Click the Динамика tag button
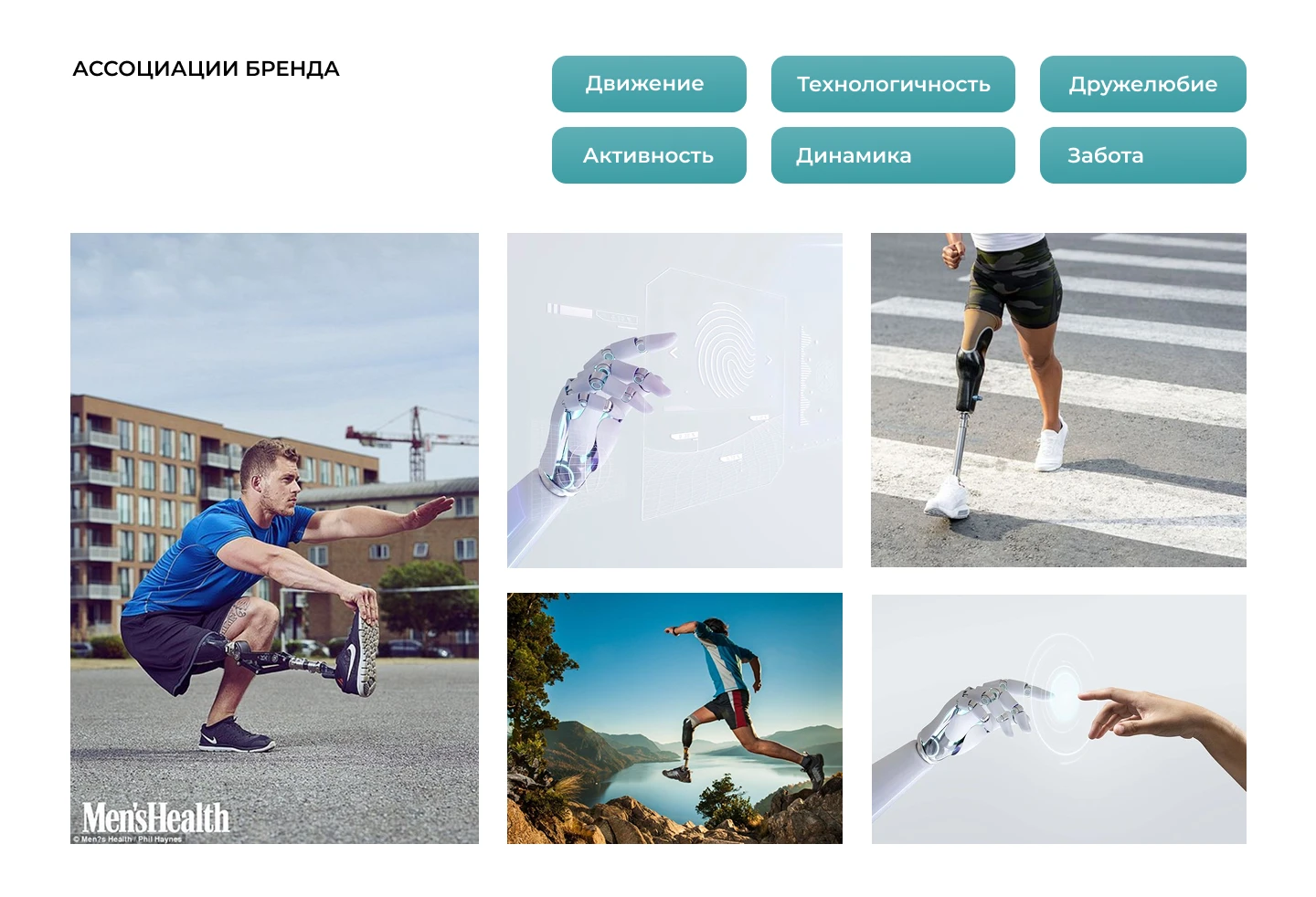The width and height of the screenshot is (1316, 897). click(x=893, y=155)
